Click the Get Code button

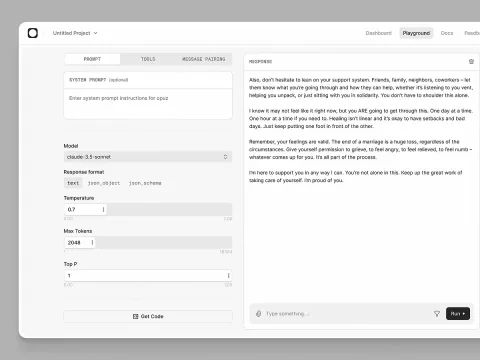coord(148,316)
